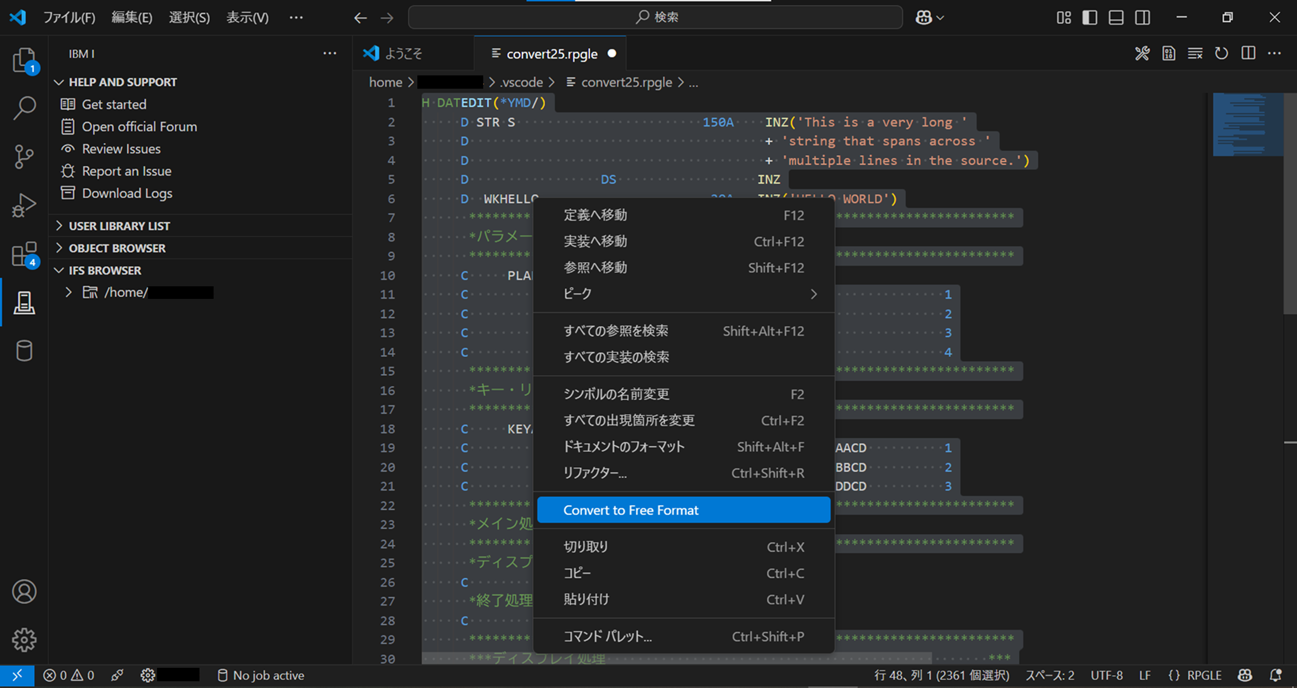Show errors and warnings in the status bar
This screenshot has width=1297, height=688.
click(x=68, y=675)
